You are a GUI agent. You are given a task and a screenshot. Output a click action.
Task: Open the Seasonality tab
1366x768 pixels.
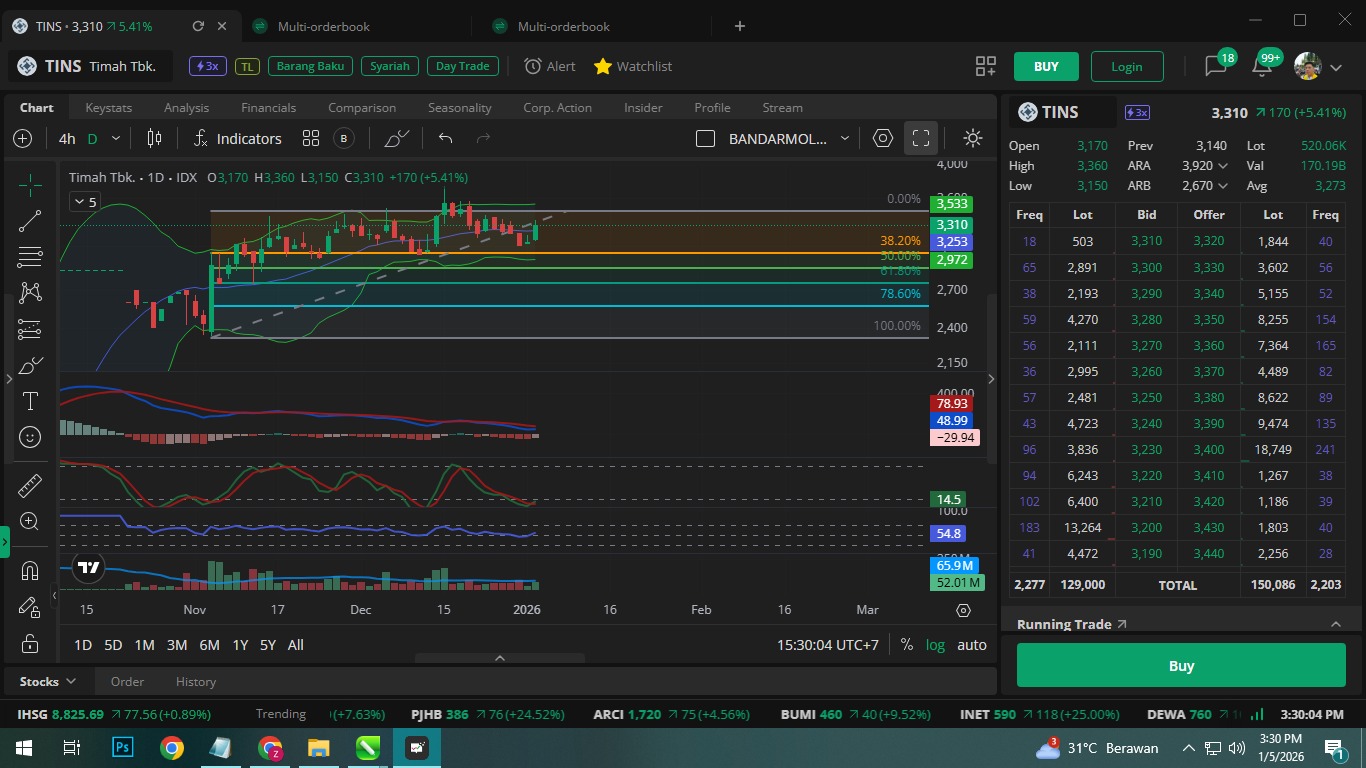click(x=459, y=108)
